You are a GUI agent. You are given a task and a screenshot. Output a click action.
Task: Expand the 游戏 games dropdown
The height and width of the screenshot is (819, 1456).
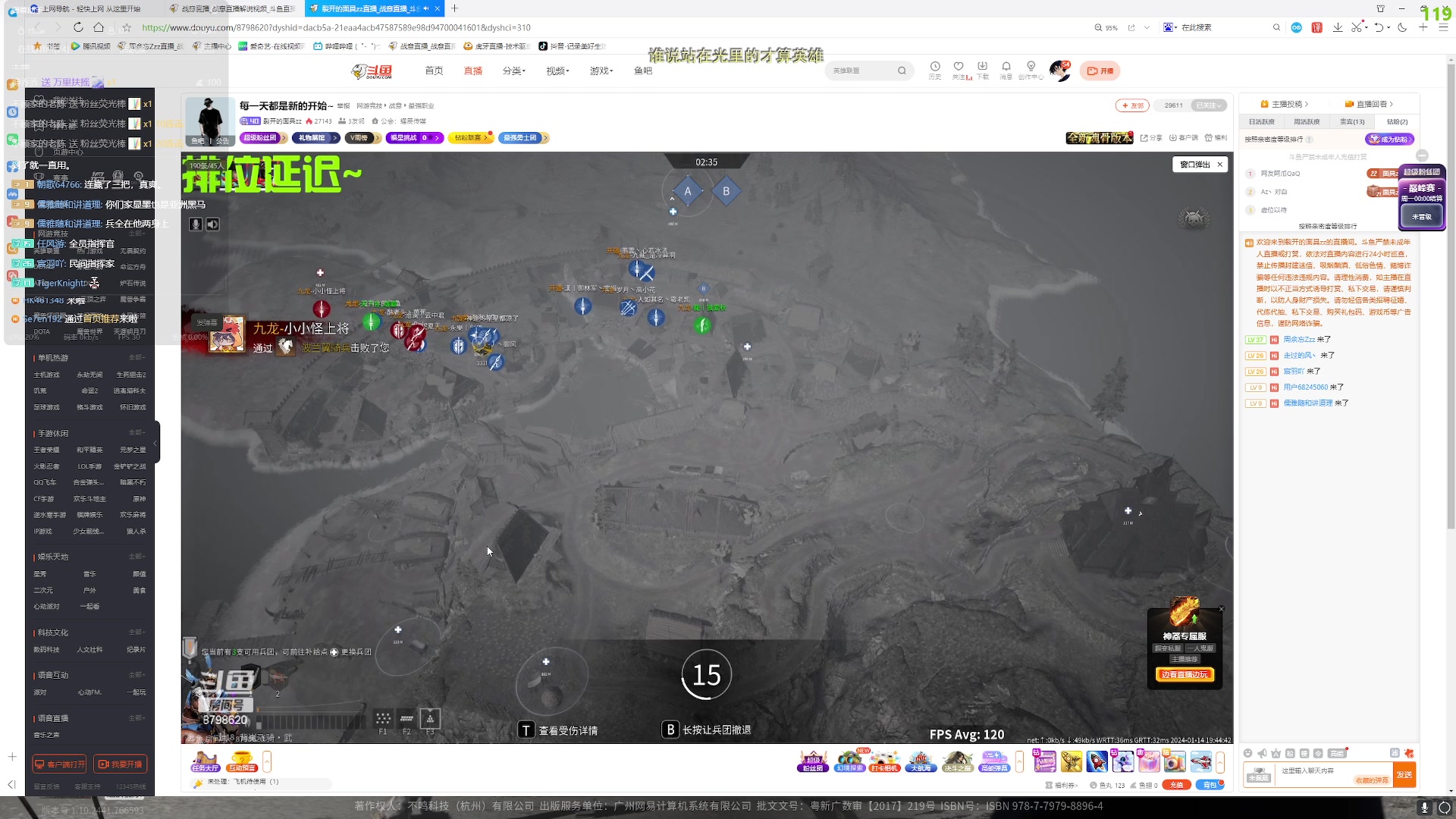(601, 71)
